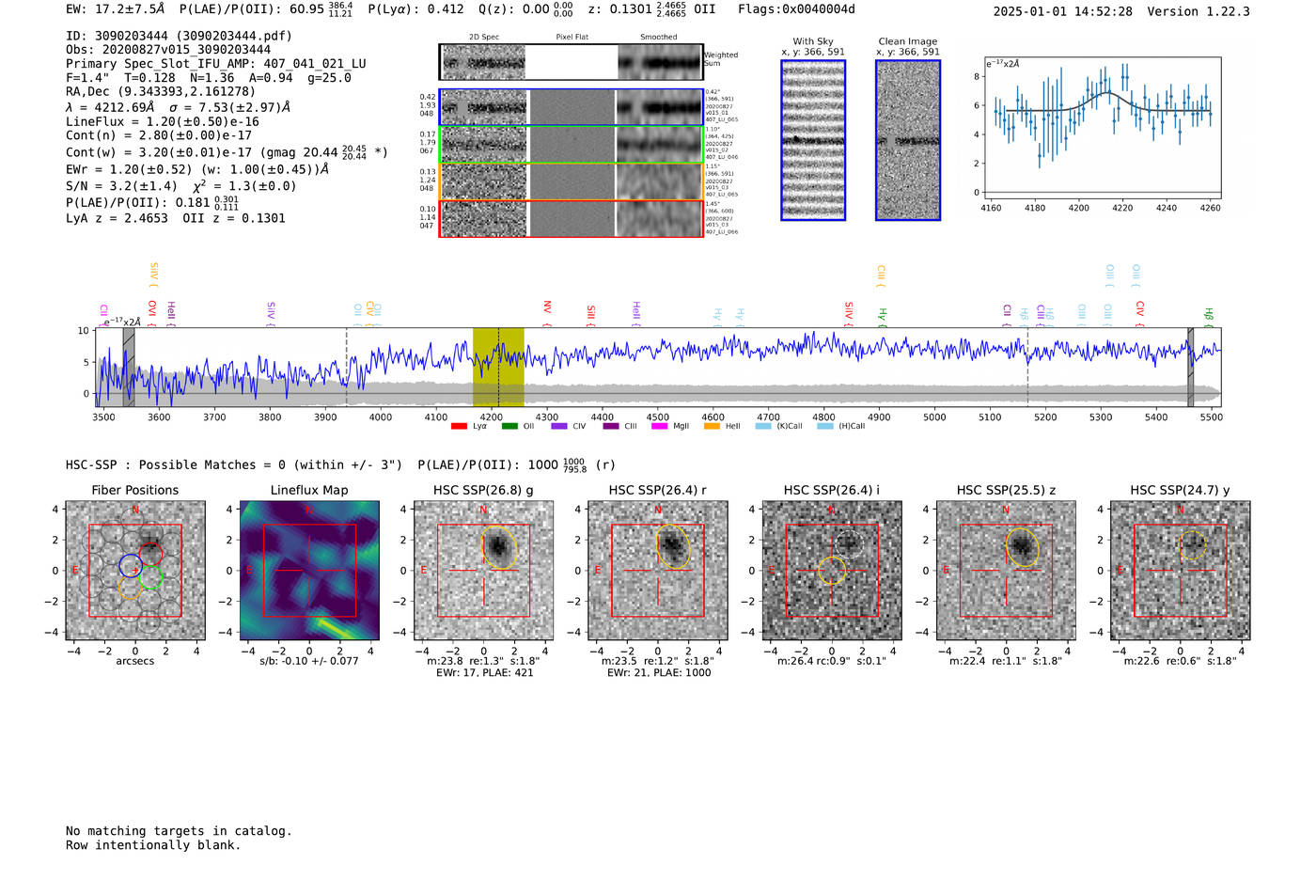Click the 'HSC-SSP : Possible Matches = 0' line
The image size is (1316, 896).
click(x=234, y=464)
